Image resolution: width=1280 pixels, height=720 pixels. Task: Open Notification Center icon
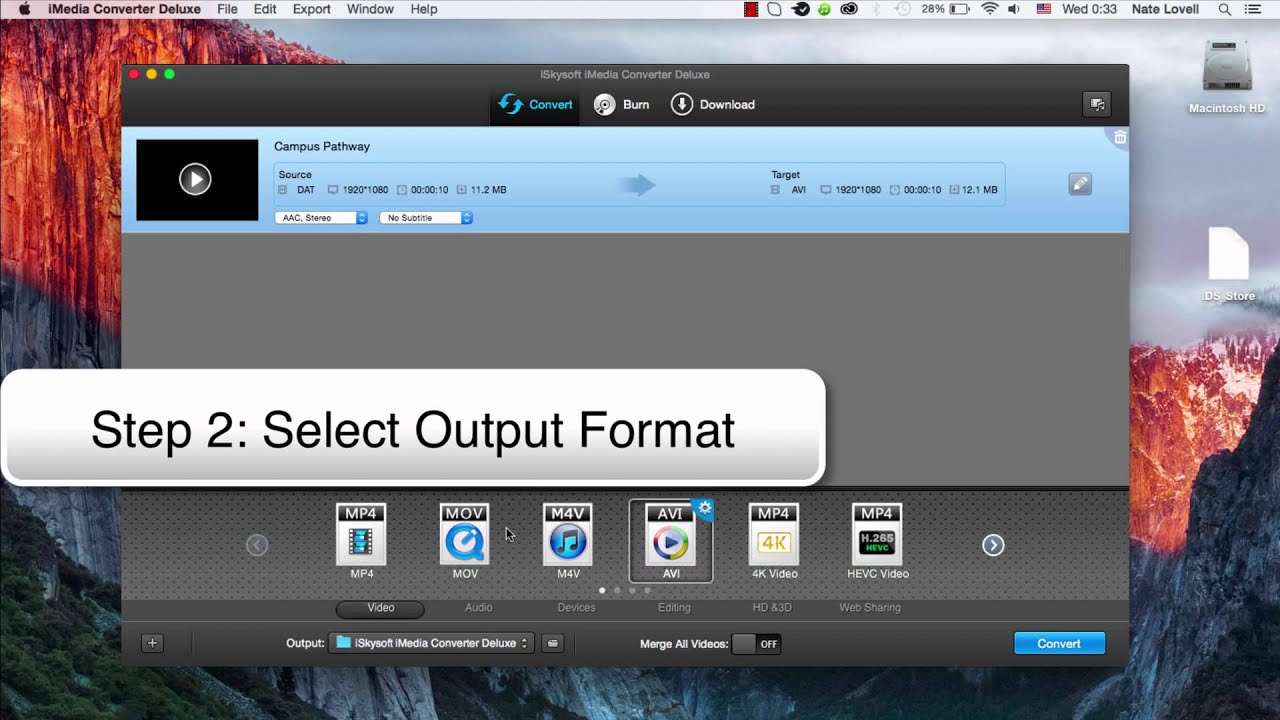[1252, 9]
